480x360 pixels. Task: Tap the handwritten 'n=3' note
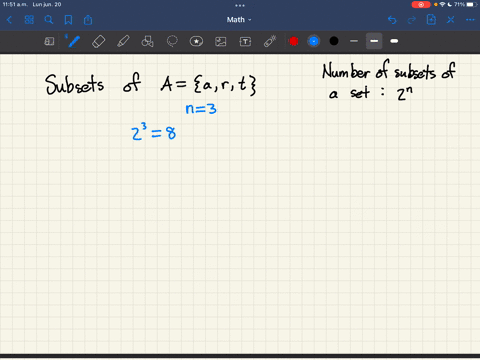pos(201,109)
